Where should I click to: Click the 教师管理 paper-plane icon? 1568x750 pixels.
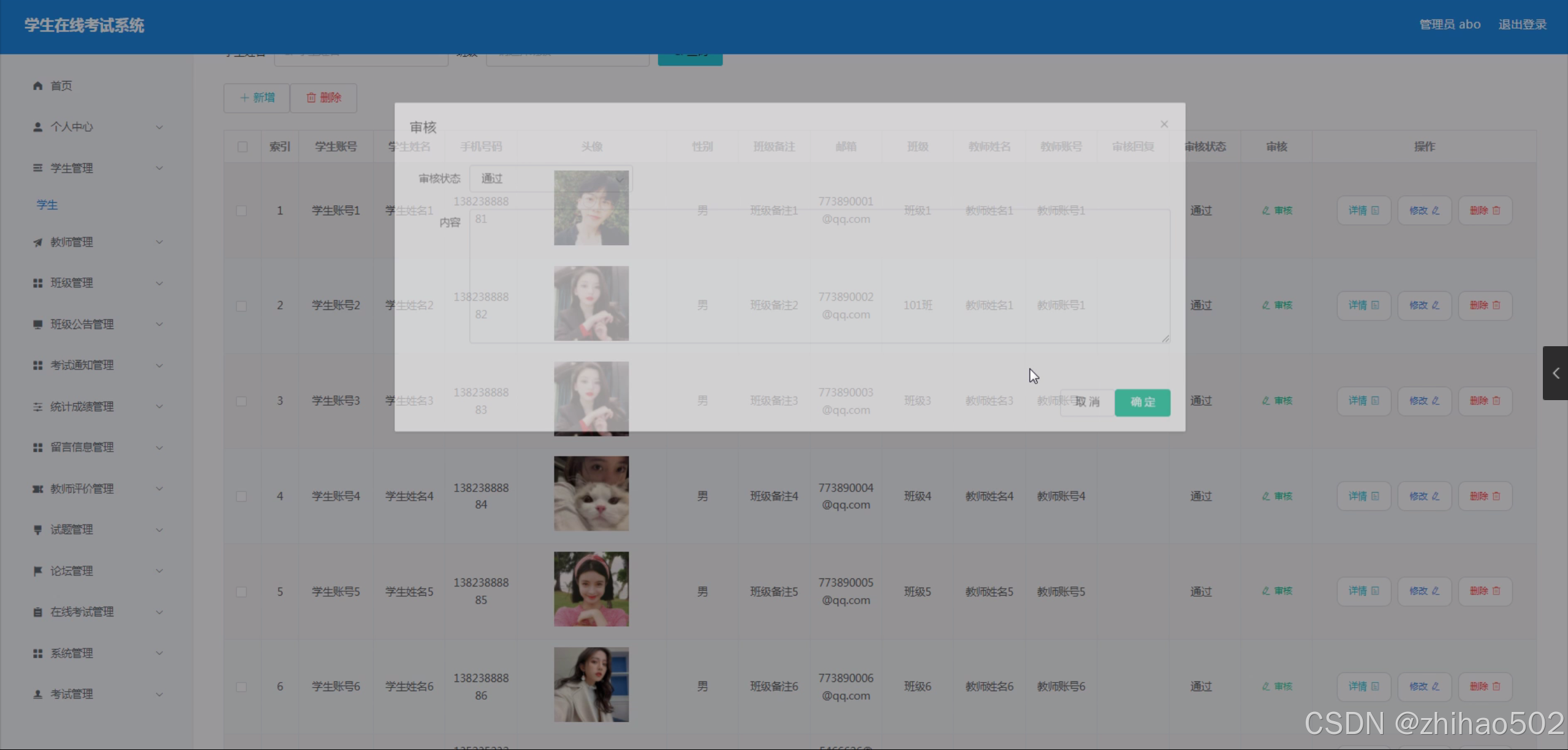point(37,243)
